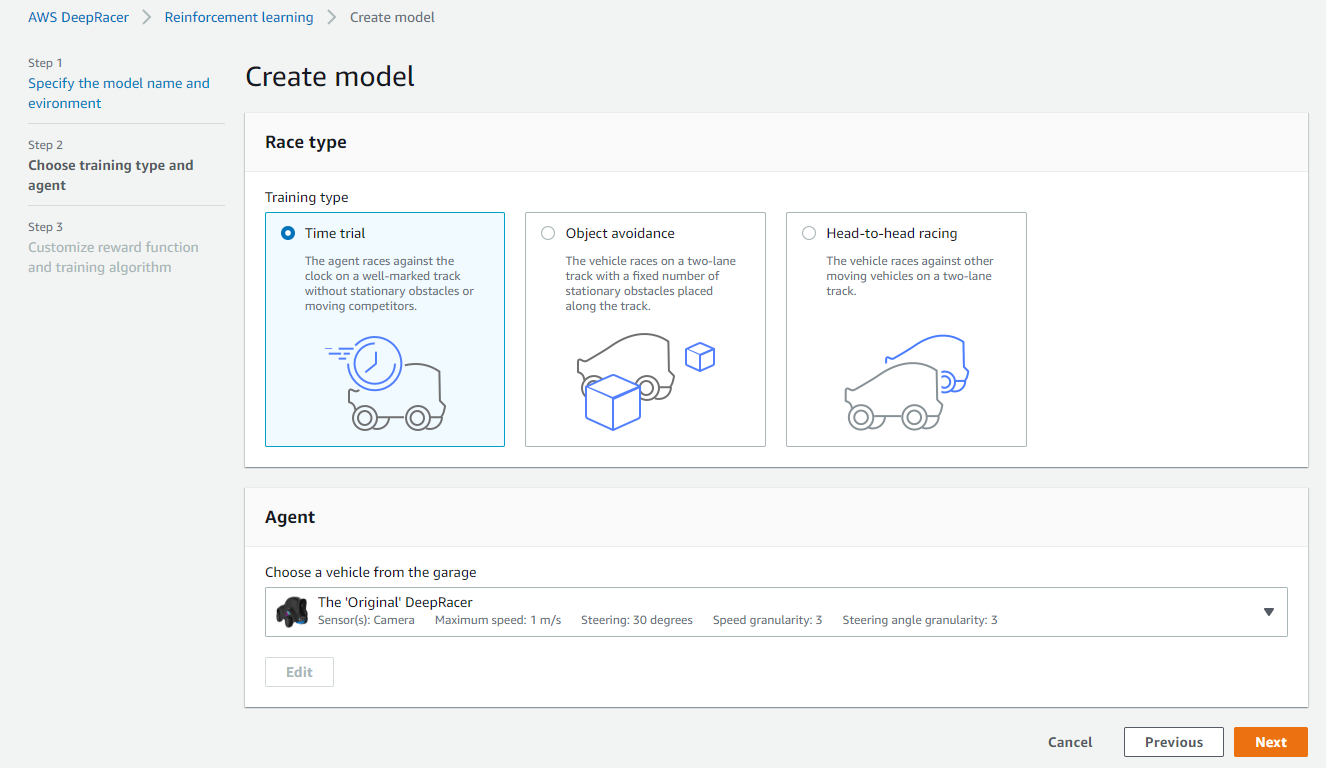The width and height of the screenshot is (1326, 768).
Task: Select Step 3 Customize reward function
Action: 113,257
